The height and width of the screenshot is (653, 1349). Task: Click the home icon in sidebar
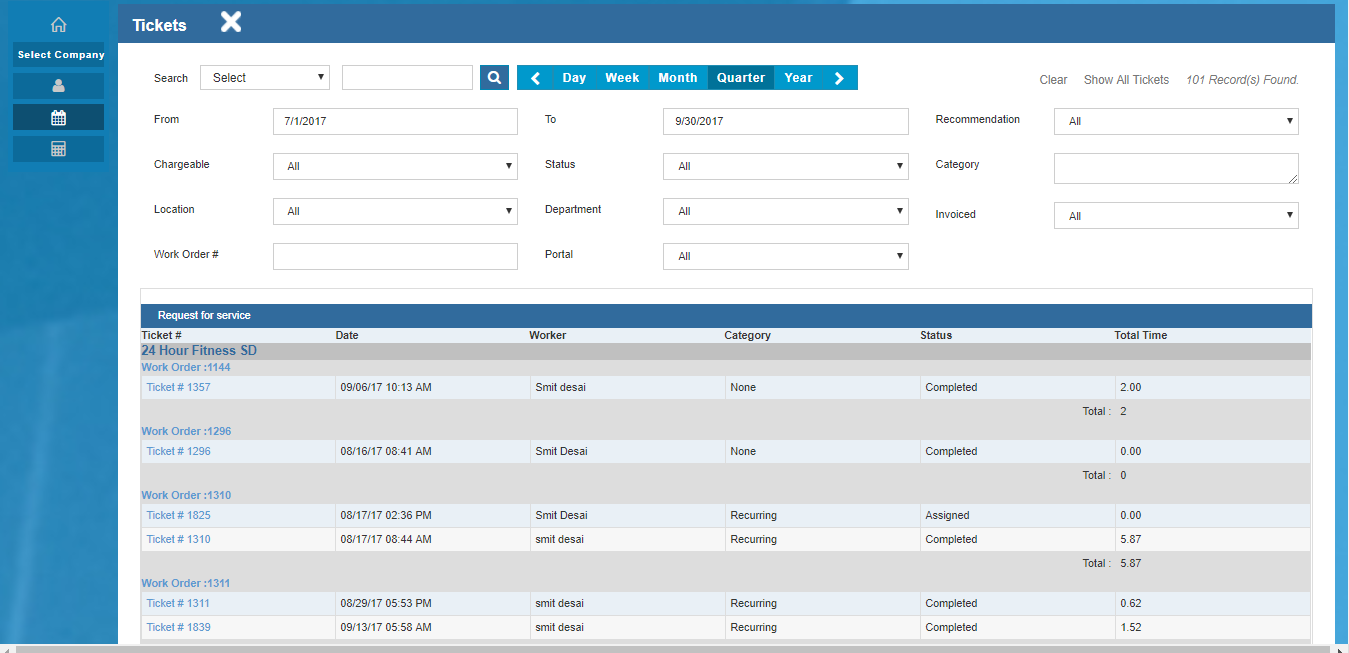click(58, 25)
